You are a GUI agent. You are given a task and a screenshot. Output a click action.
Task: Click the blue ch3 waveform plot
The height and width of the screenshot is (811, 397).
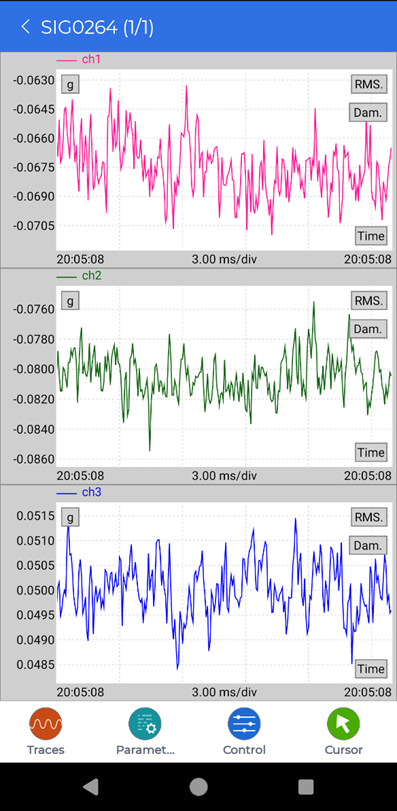click(x=223, y=592)
